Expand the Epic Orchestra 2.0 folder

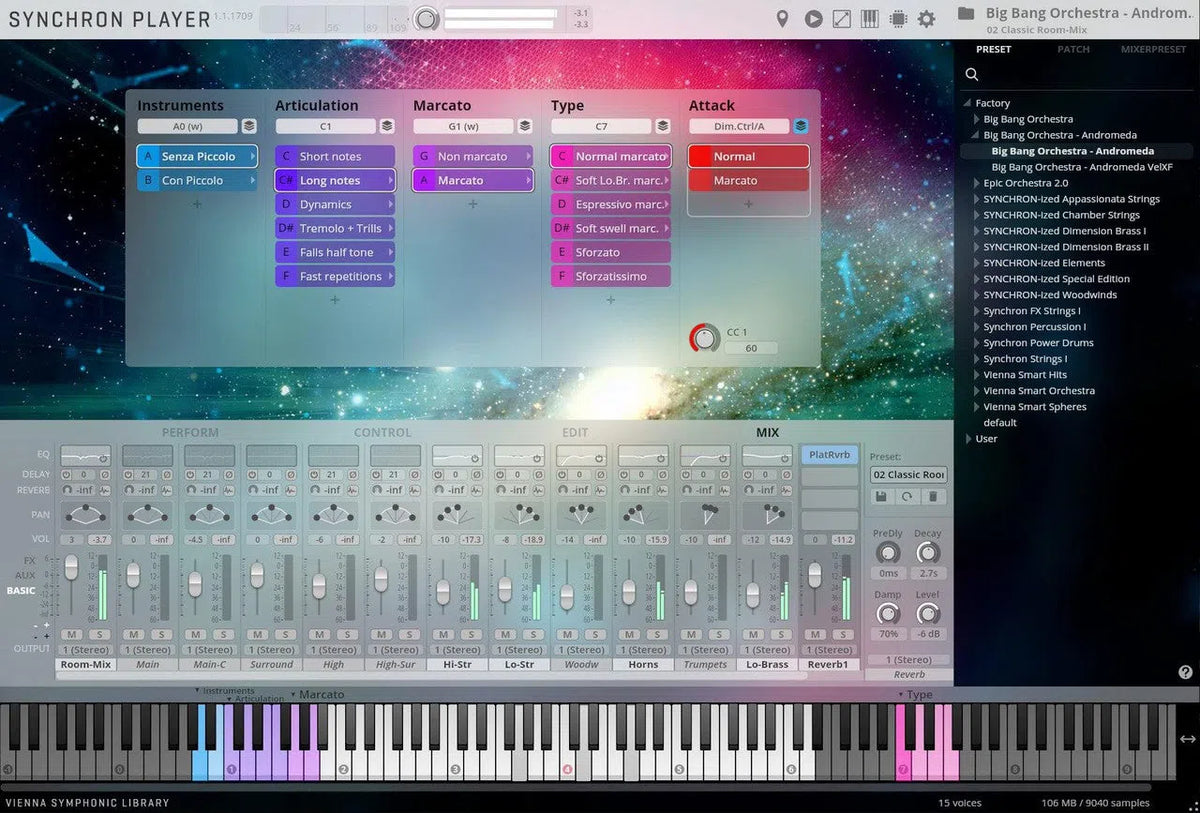(x=977, y=183)
